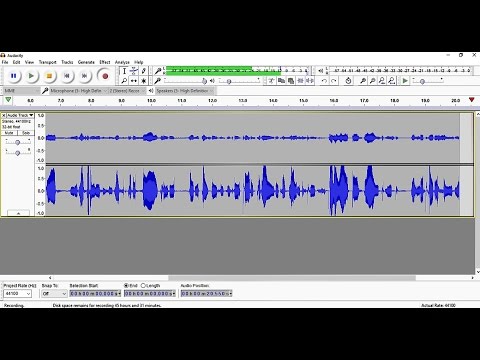Open the Transport menu

[x=48, y=62]
